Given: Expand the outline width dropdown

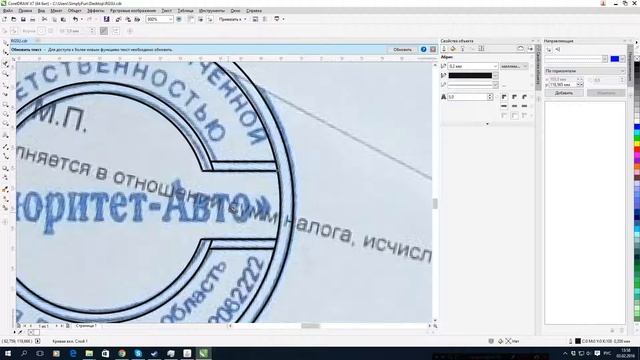Looking at the screenshot, I should 495,66.
